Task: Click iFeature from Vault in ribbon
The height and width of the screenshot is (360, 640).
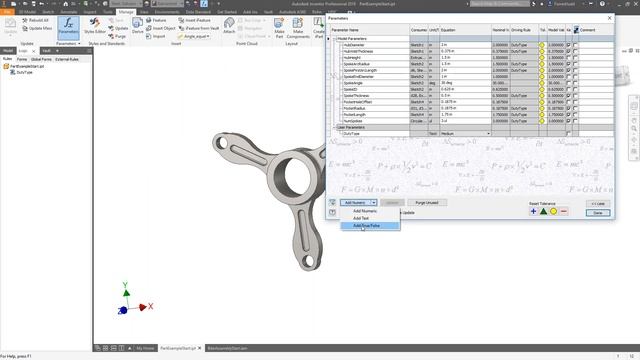Action: [x=199, y=28]
